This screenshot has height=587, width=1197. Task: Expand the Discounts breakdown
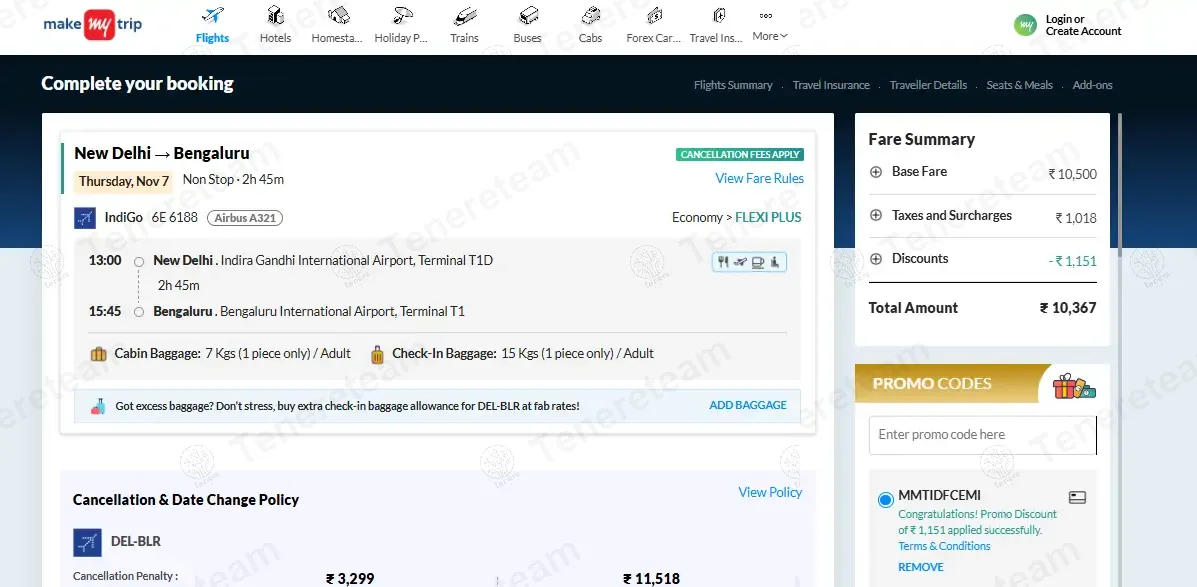point(876,259)
